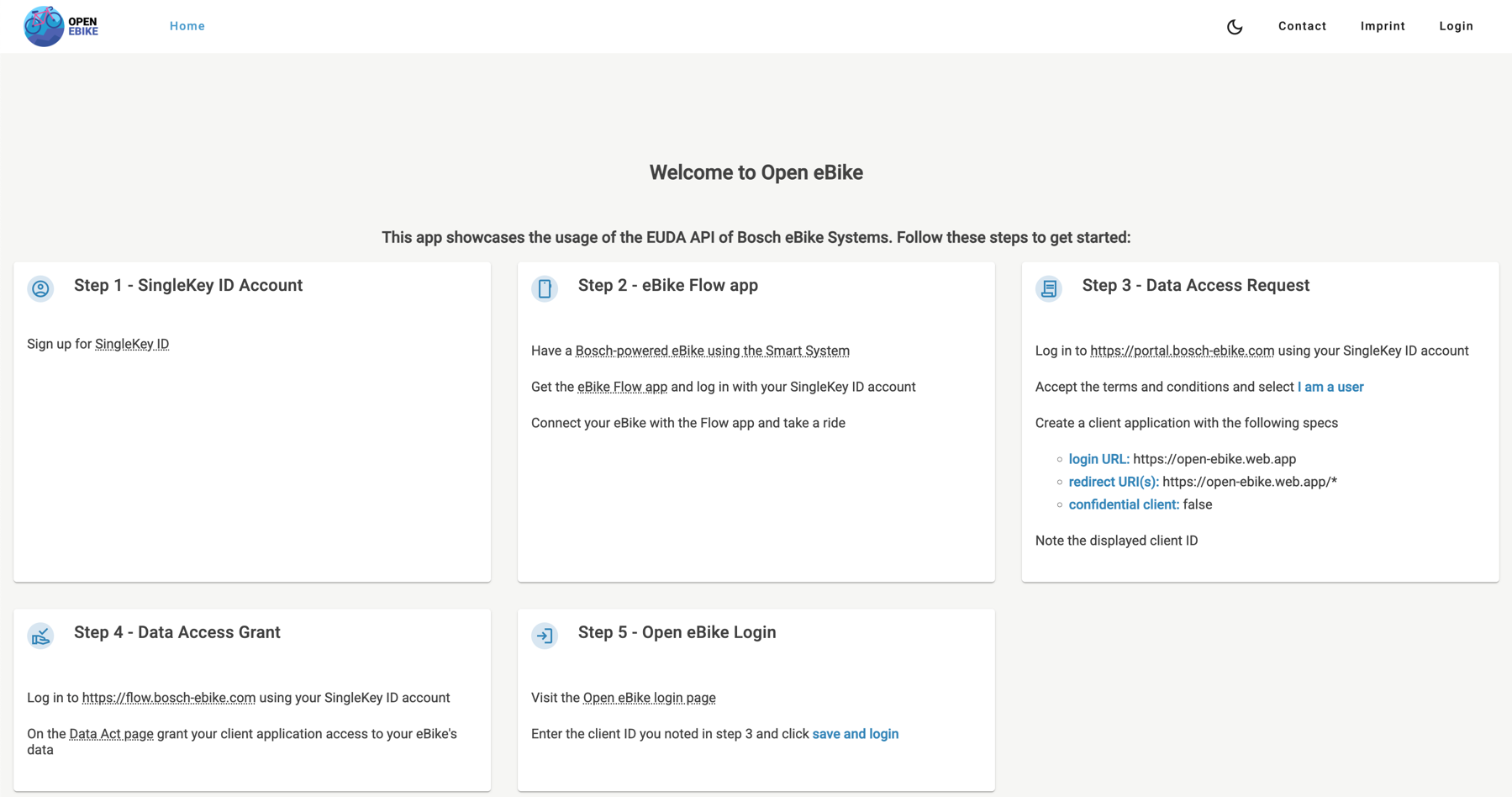Open the SingleKey ID signup link
Image resolution: width=1512 pixels, height=797 pixels.
point(131,344)
